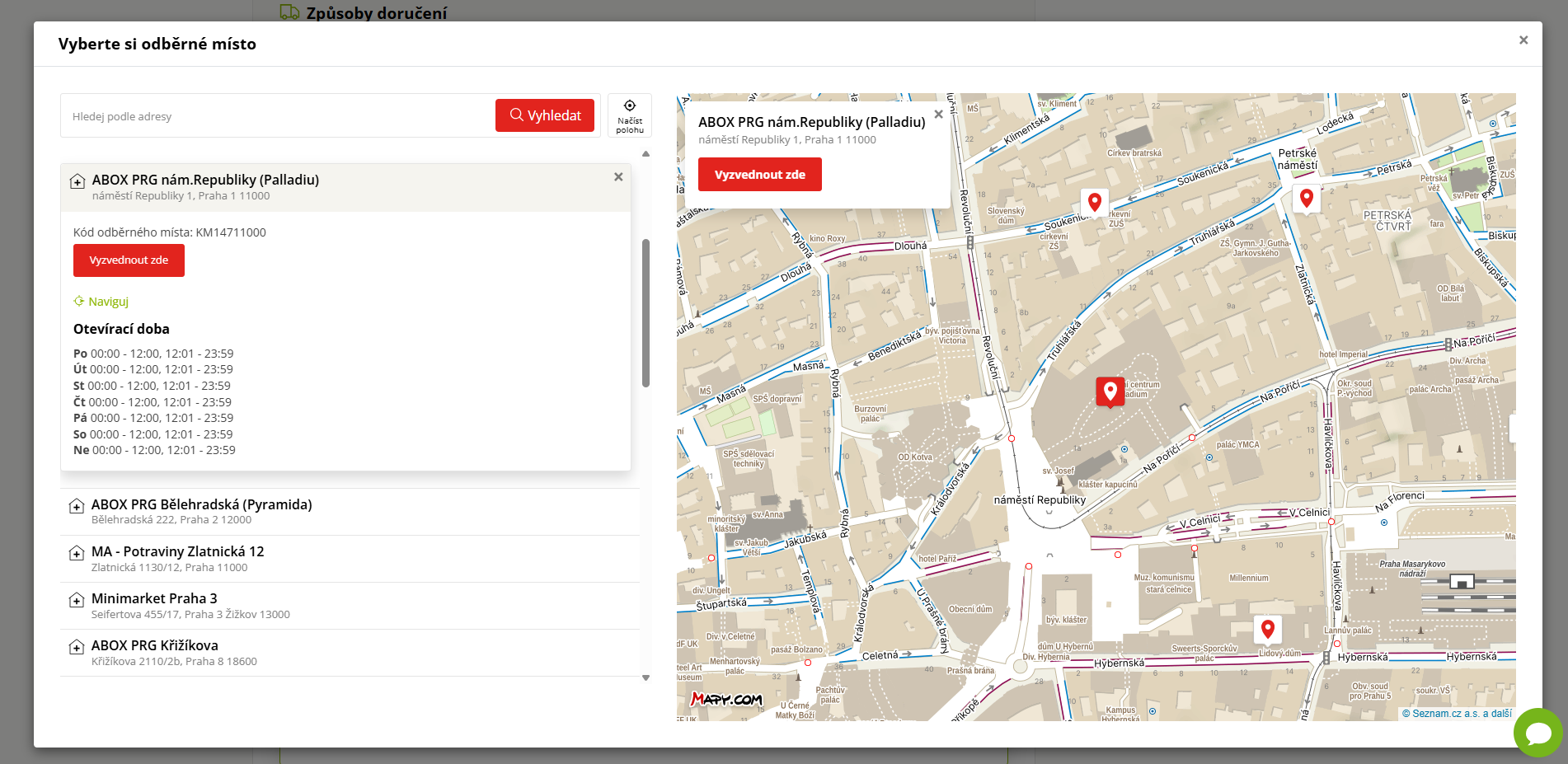
Task: Select Minimarket Praha 3 pickup point
Action: (350, 606)
